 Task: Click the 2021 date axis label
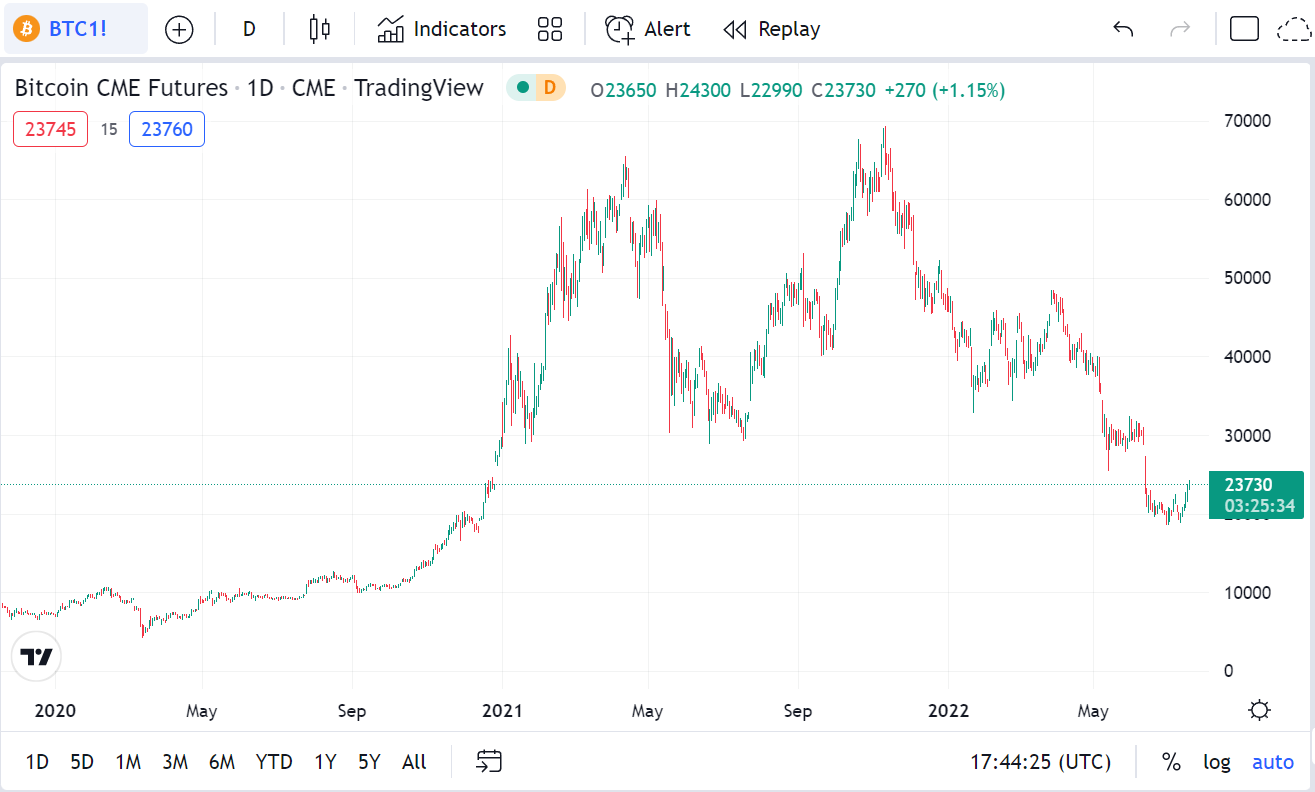coord(502,711)
